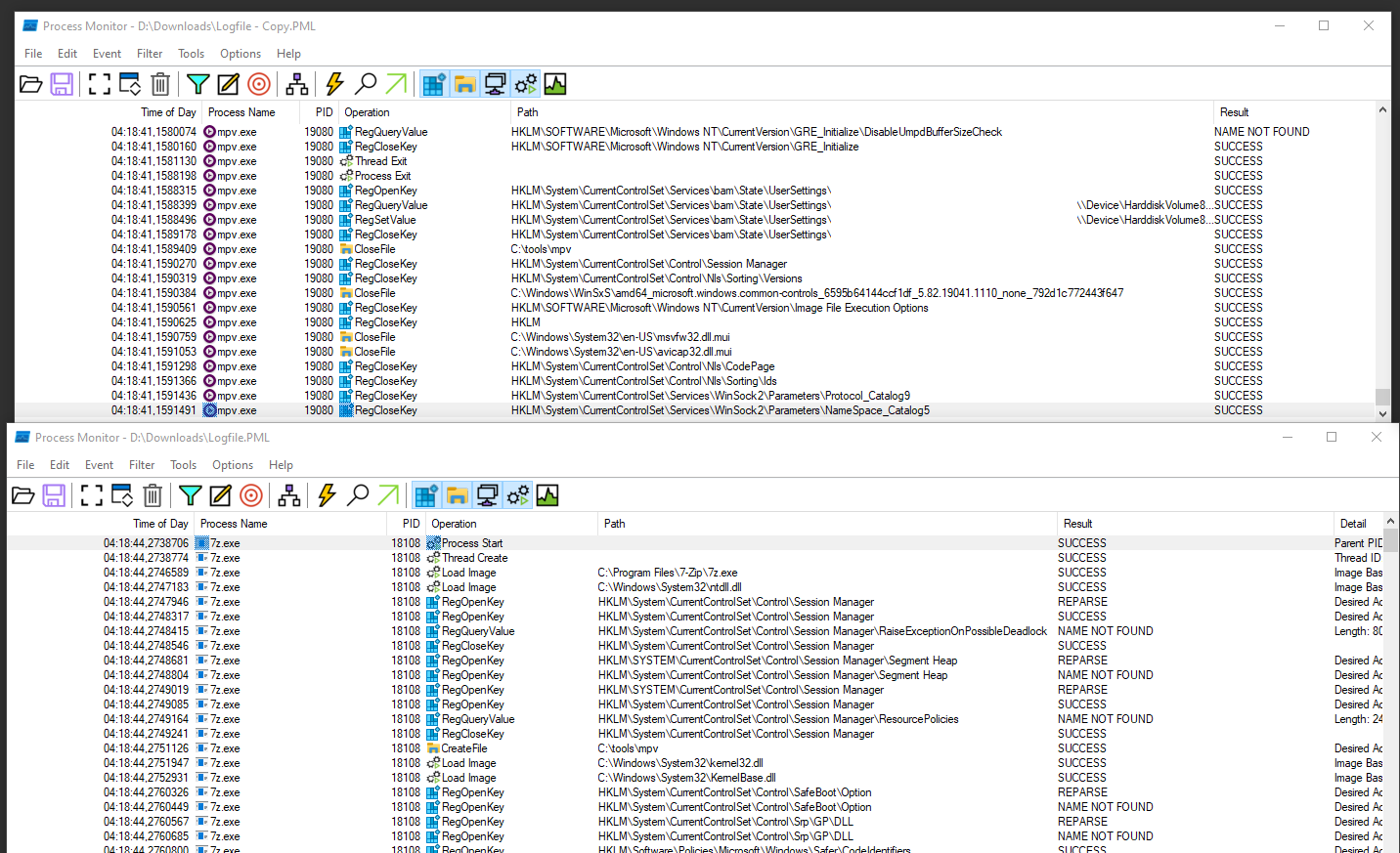Sort events by the Path column header
Viewport: 1400px width, 853px height.
pyautogui.click(x=527, y=111)
